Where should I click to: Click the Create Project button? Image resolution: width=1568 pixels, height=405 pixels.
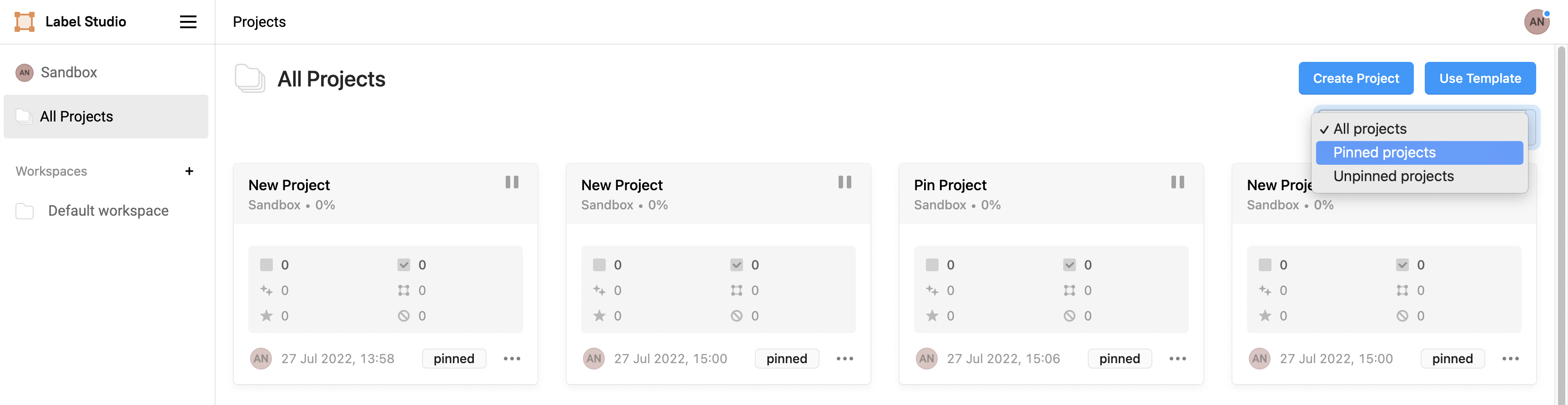1356,79
